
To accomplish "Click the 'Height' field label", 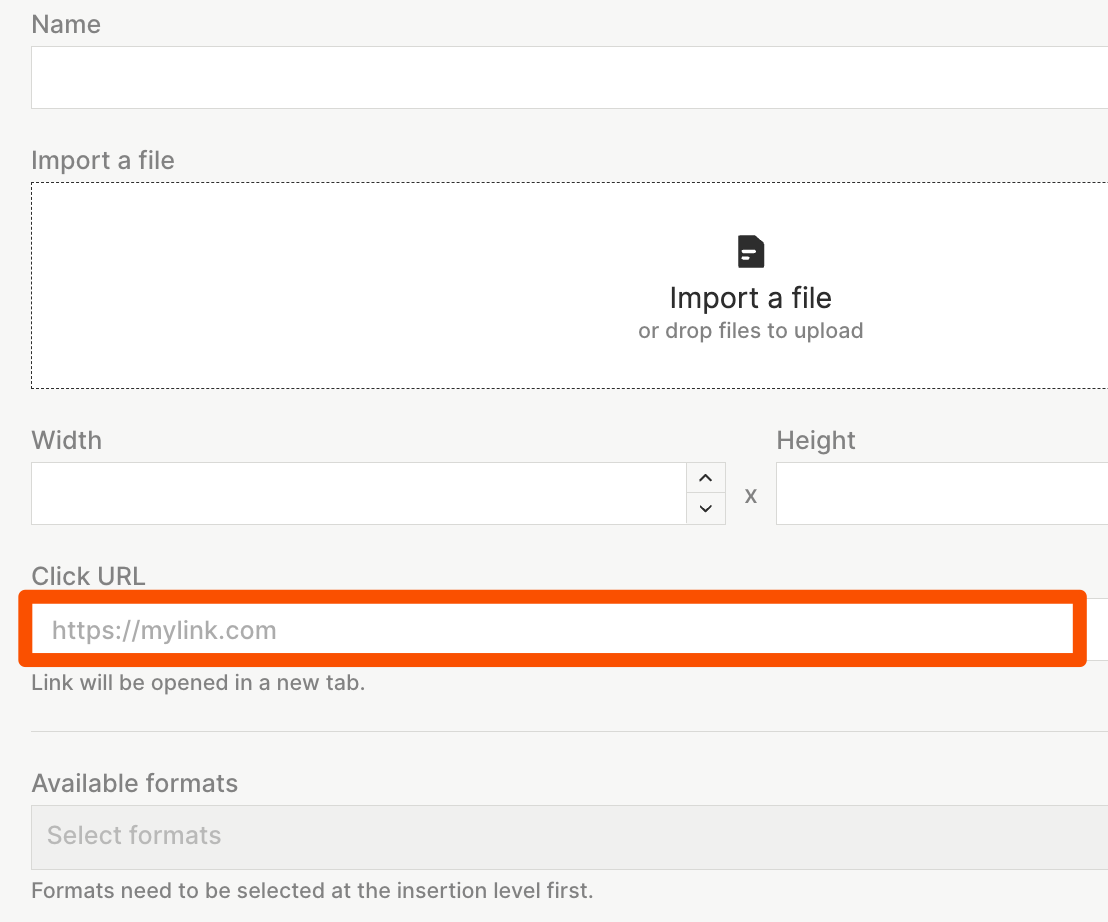I will (816, 441).
